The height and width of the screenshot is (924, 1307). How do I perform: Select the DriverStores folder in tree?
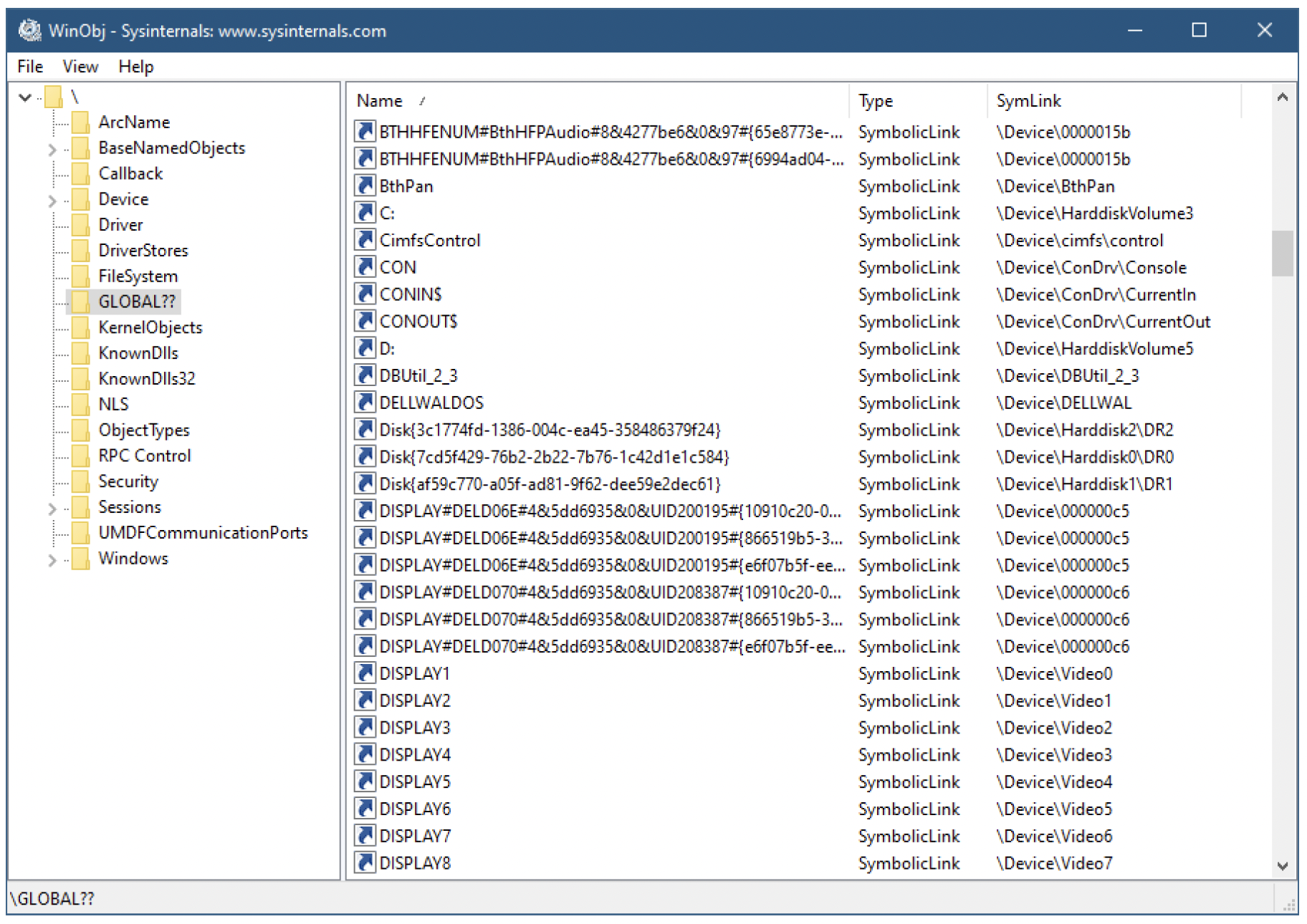coord(143,250)
